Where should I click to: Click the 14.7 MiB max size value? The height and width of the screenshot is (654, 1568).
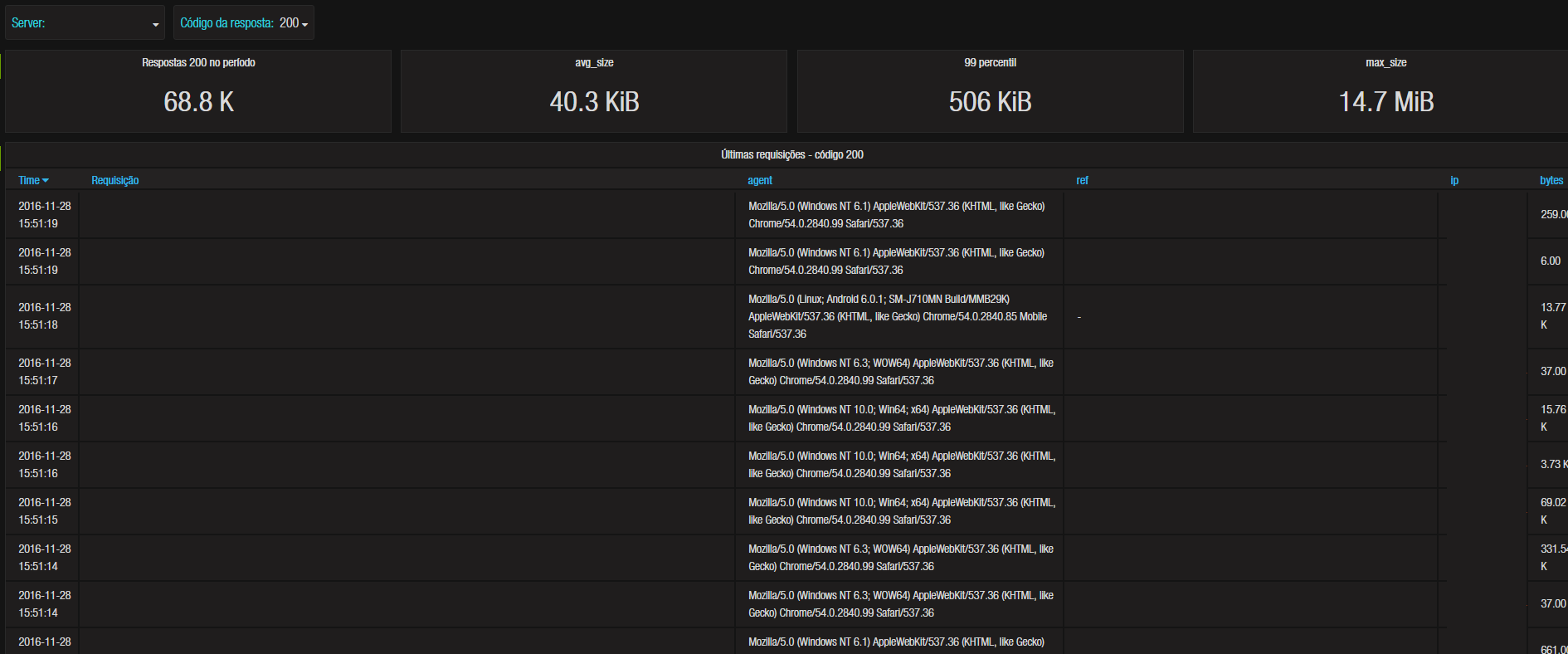(1386, 102)
